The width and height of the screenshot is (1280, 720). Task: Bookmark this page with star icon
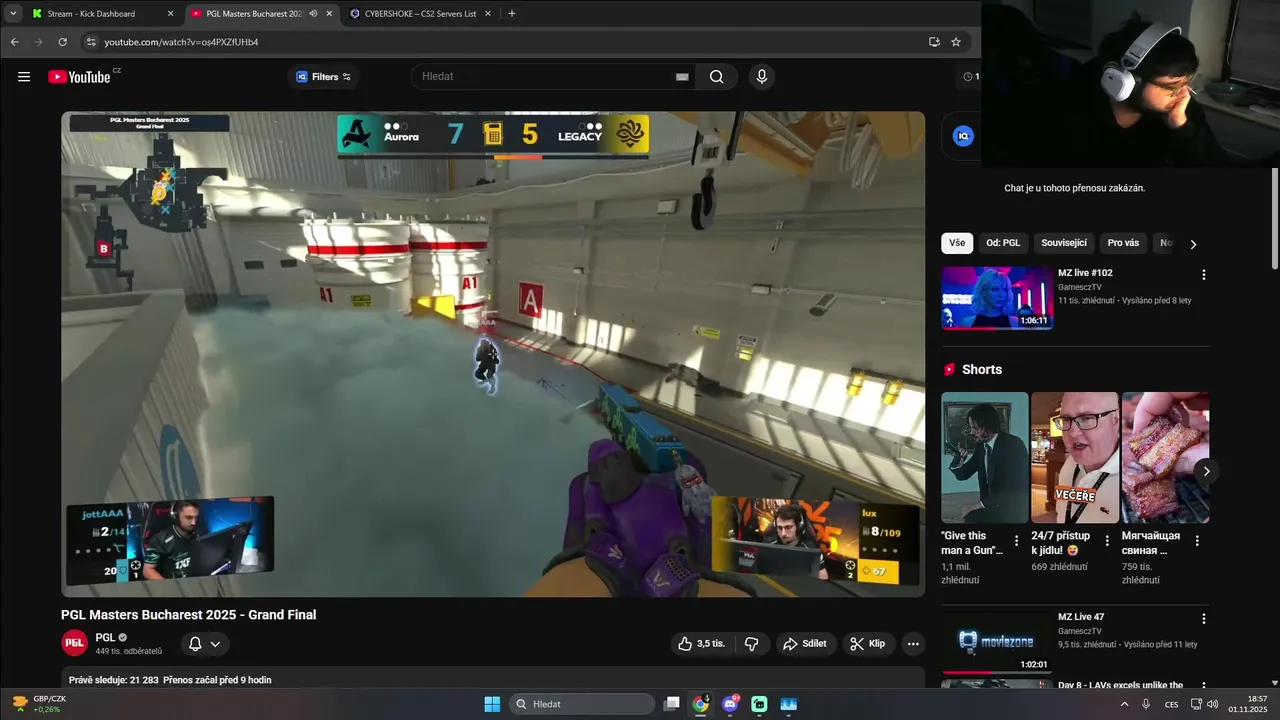(956, 42)
